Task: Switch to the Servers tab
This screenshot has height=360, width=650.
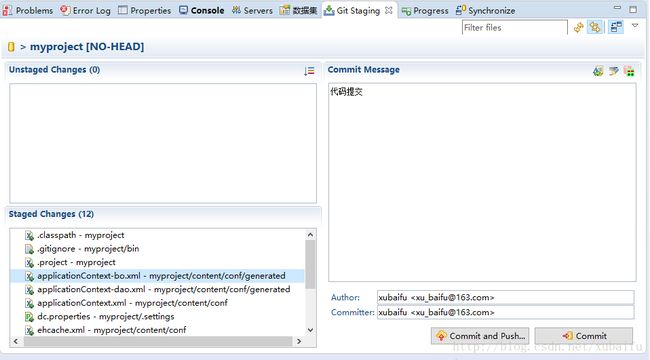Action: [x=252, y=10]
